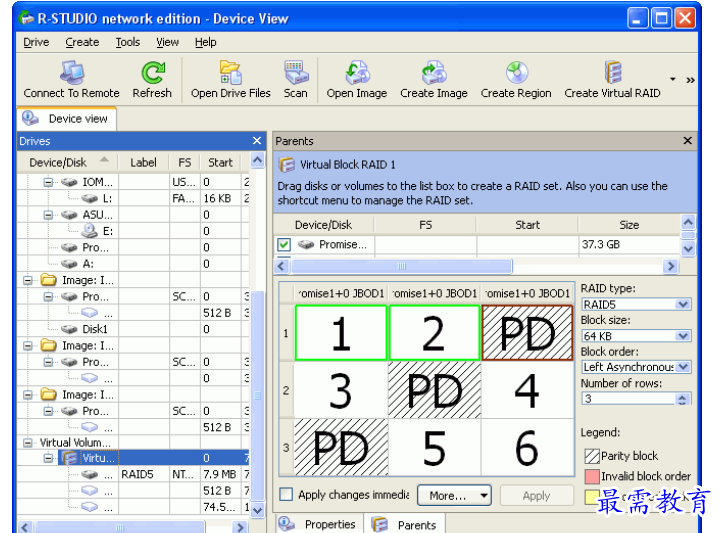Click the Invalid block order legend swatch
Viewport: 719px width, 533px height.
[592, 476]
